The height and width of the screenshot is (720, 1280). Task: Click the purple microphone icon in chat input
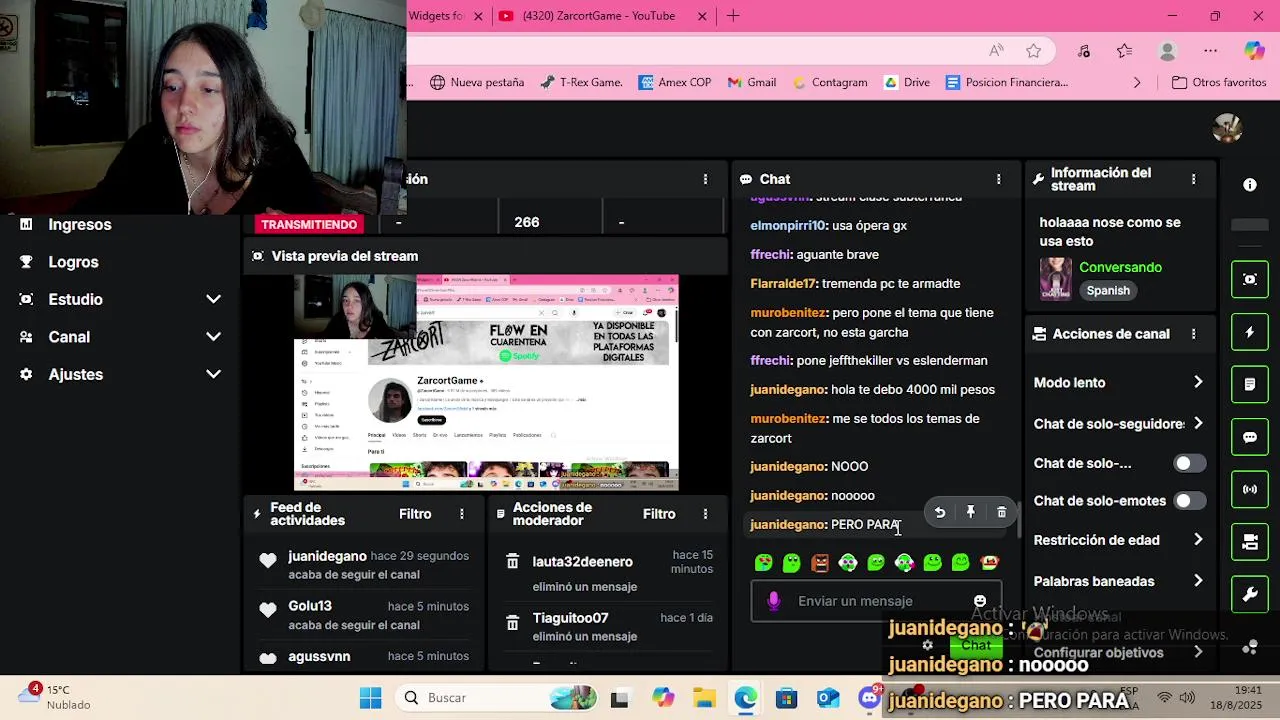coord(773,601)
